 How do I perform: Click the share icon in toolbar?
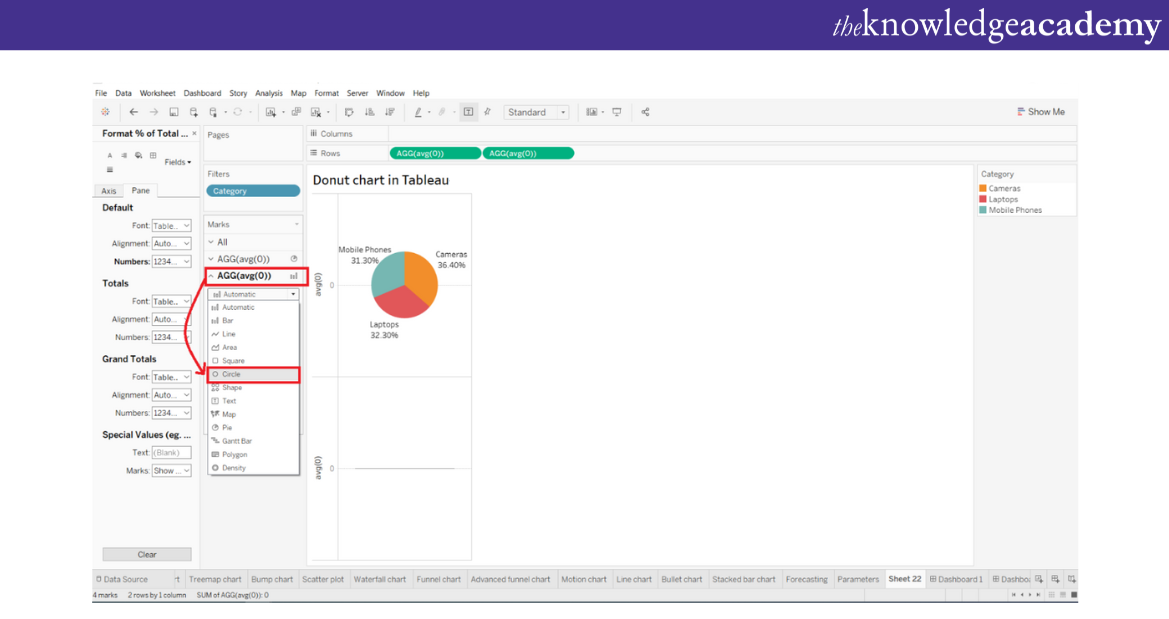pyautogui.click(x=645, y=112)
